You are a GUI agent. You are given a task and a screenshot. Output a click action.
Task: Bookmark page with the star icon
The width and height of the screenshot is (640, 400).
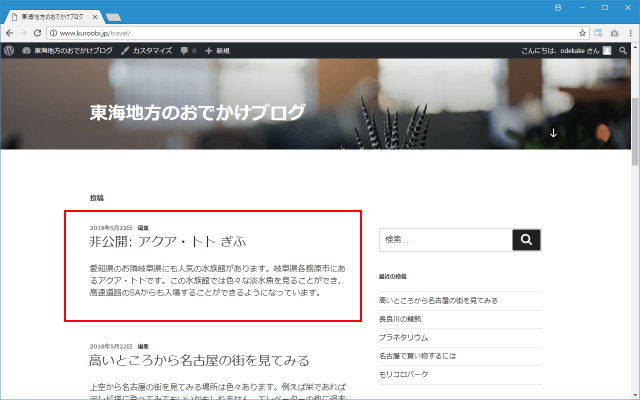582,33
